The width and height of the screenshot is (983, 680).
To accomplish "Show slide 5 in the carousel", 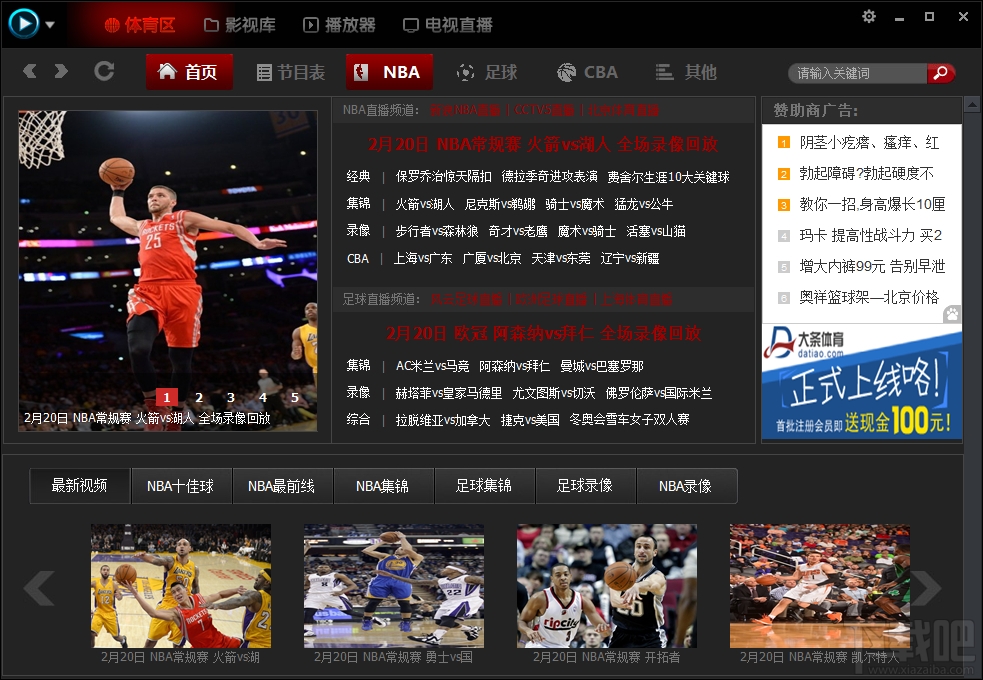I will point(295,397).
